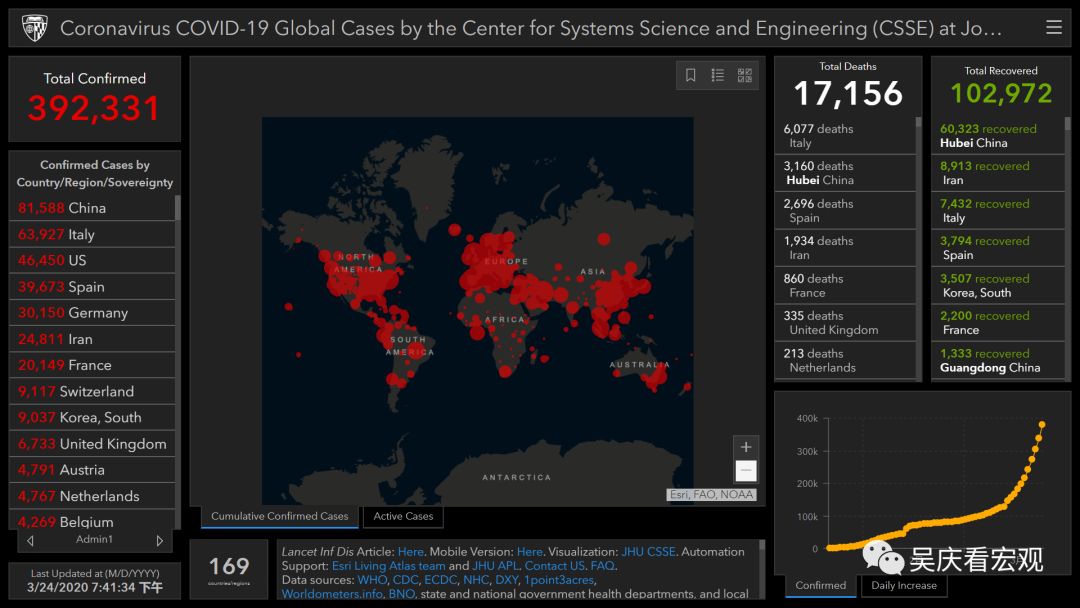Open the hamburger menu in the header
This screenshot has width=1080, height=608.
(1053, 28)
